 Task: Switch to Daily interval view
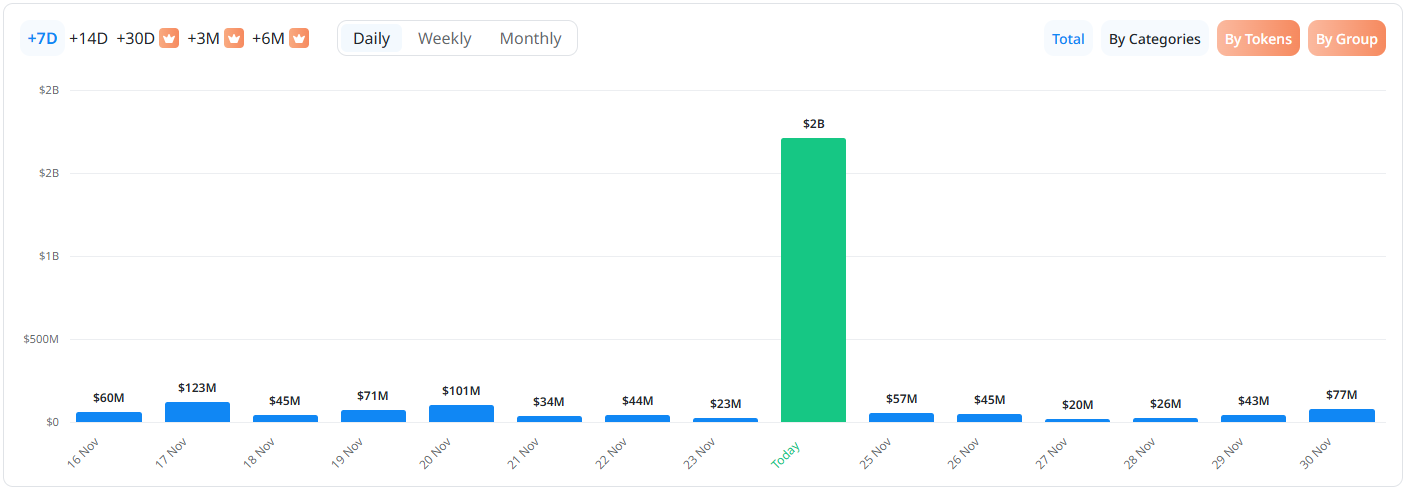[x=371, y=38]
